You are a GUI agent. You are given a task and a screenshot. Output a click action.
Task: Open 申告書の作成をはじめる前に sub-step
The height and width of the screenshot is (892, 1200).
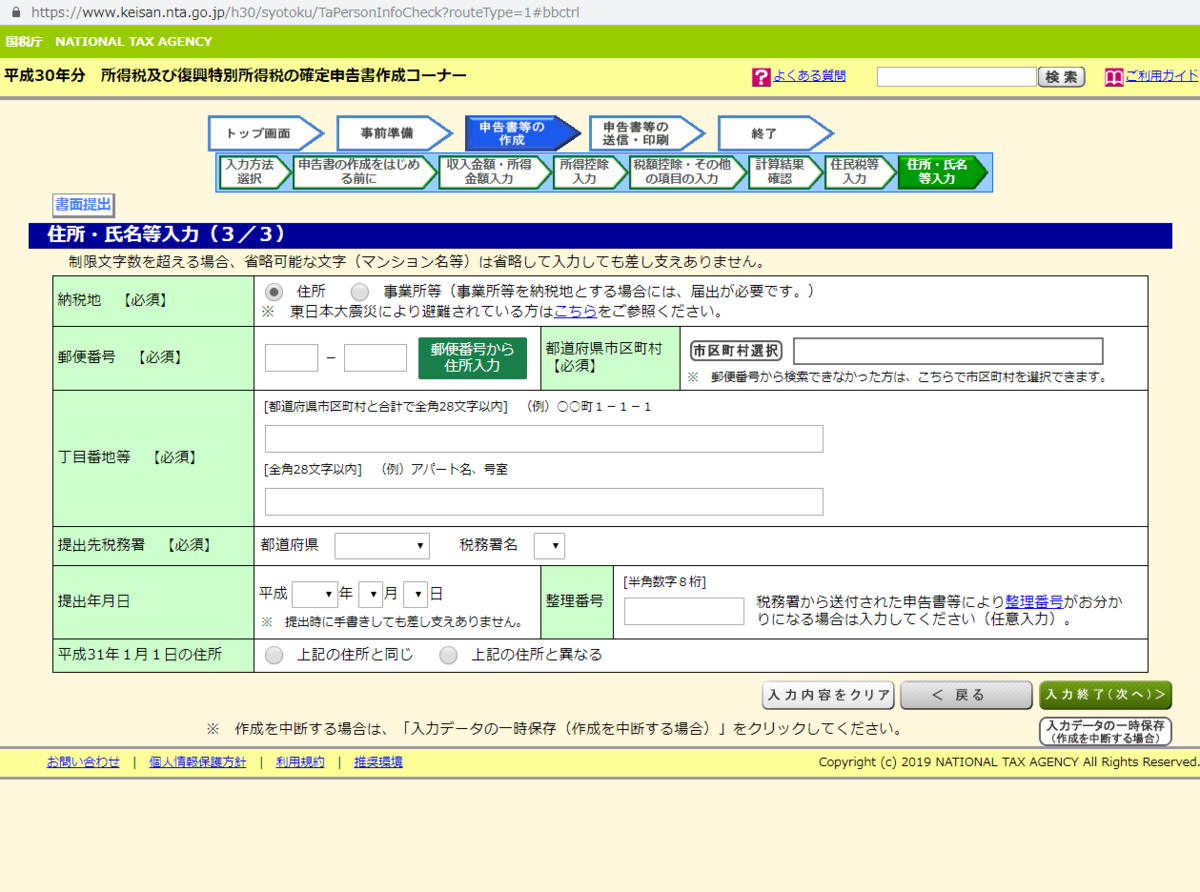[365, 172]
